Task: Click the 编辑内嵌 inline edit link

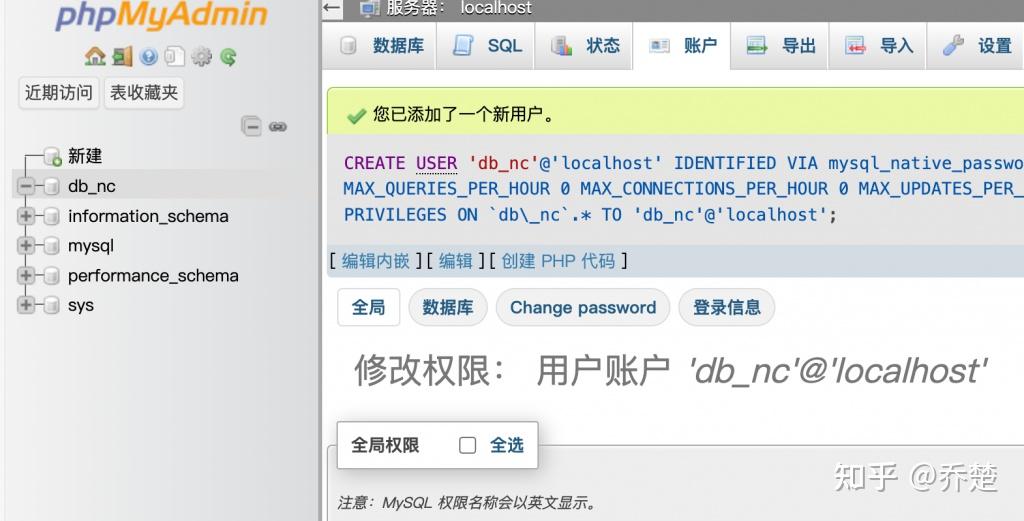Action: pyautogui.click(x=376, y=261)
